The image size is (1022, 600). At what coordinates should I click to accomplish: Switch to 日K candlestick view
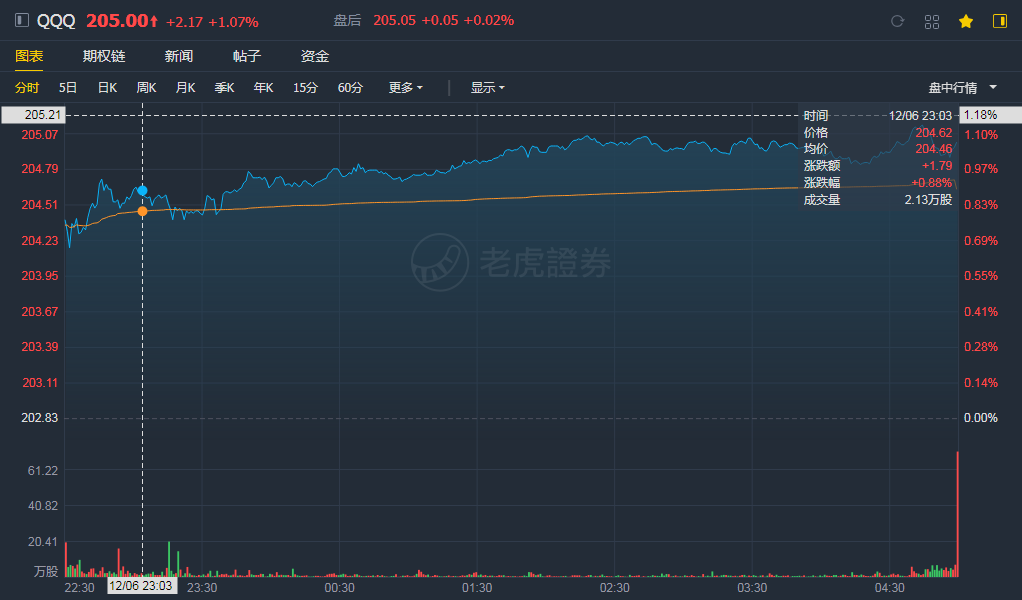(107, 88)
